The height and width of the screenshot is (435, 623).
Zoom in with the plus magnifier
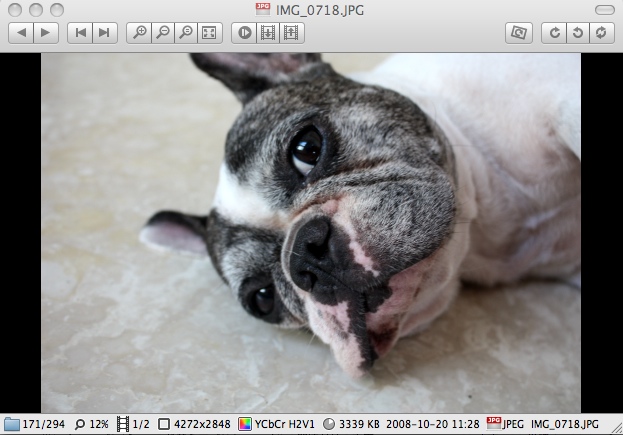click(x=139, y=33)
